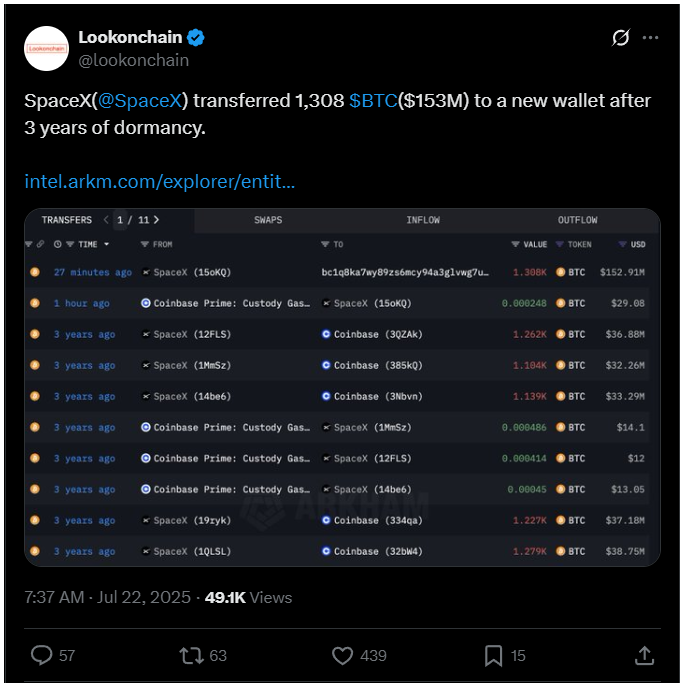Click the Lookonchain profile avatar
Image resolution: width=684 pixels, height=687 pixels.
(x=46, y=48)
